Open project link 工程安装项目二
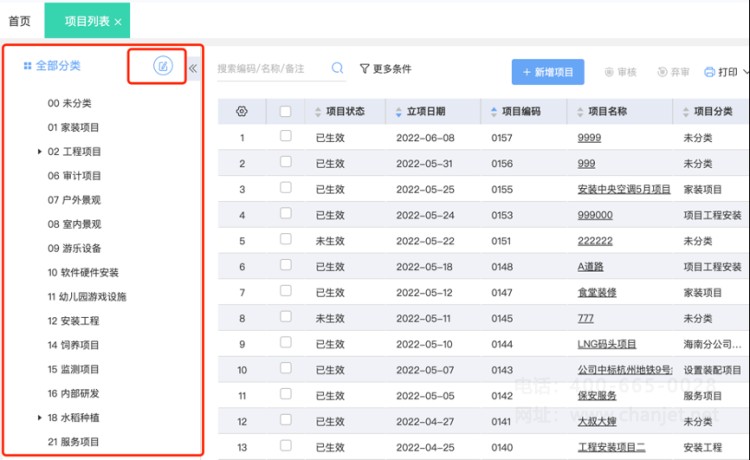This screenshot has width=750, height=460. [611, 448]
